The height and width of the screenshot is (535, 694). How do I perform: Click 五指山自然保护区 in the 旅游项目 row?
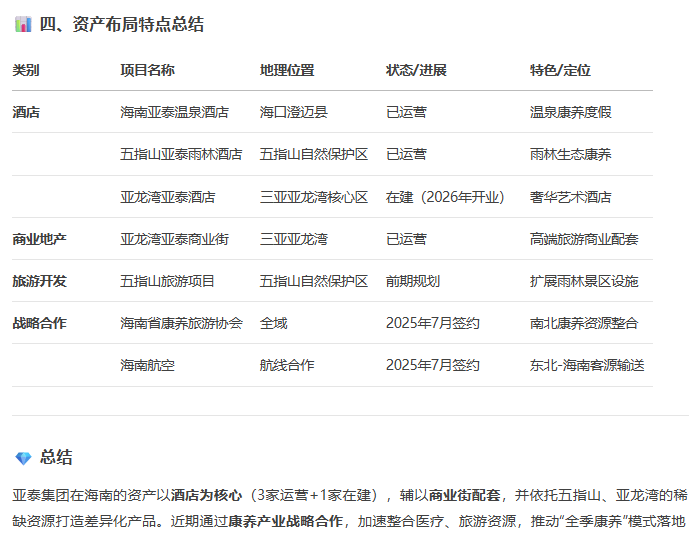(x=314, y=281)
